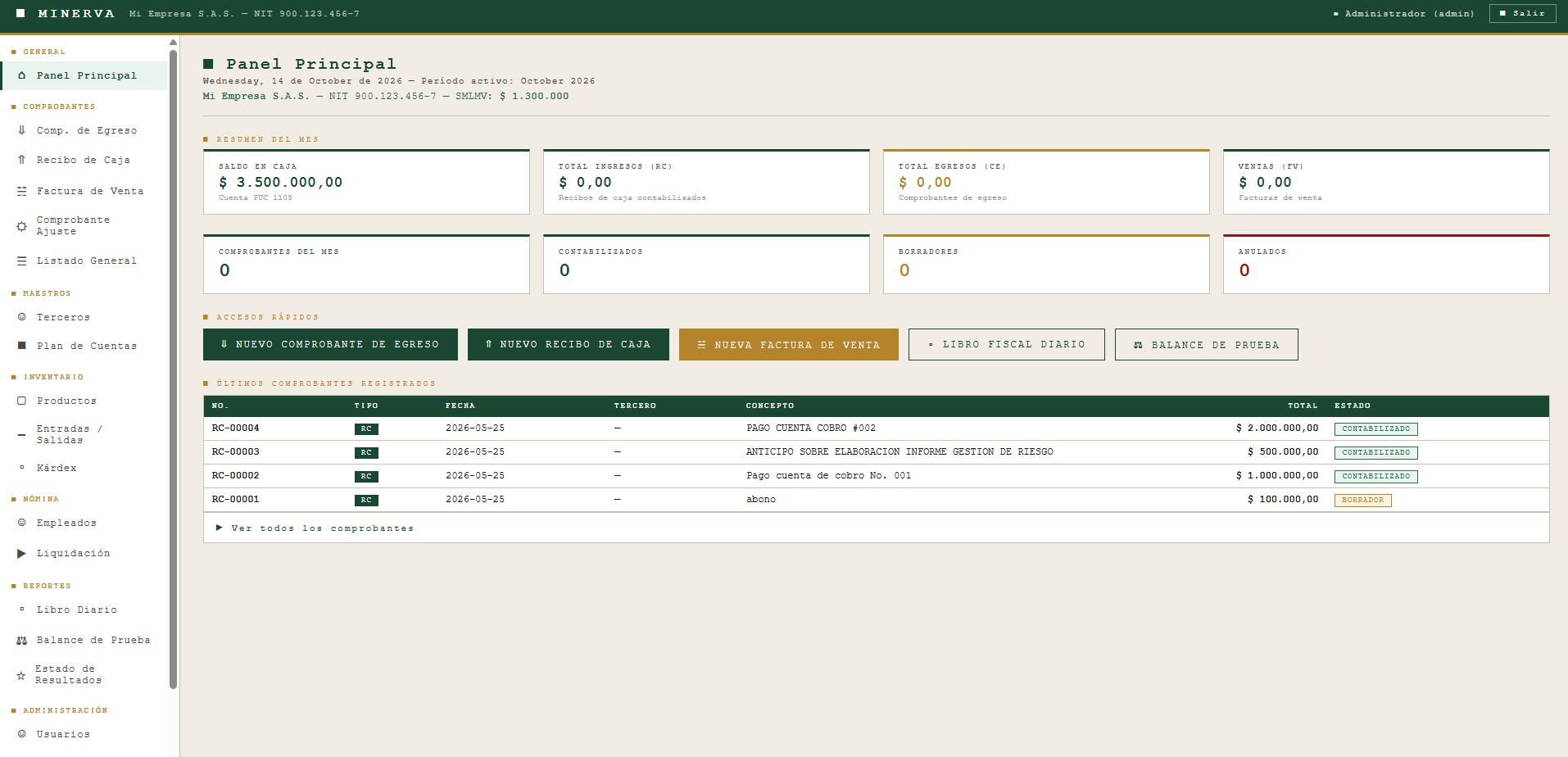
Task: Click the Entradas / Salidas dash icon
Action: click(x=22, y=435)
